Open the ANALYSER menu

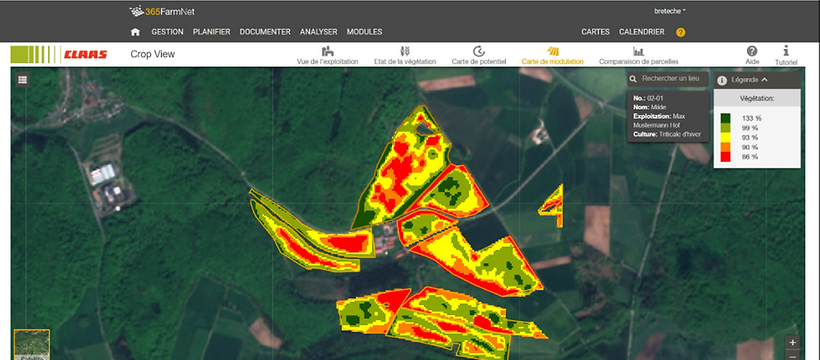(x=318, y=32)
